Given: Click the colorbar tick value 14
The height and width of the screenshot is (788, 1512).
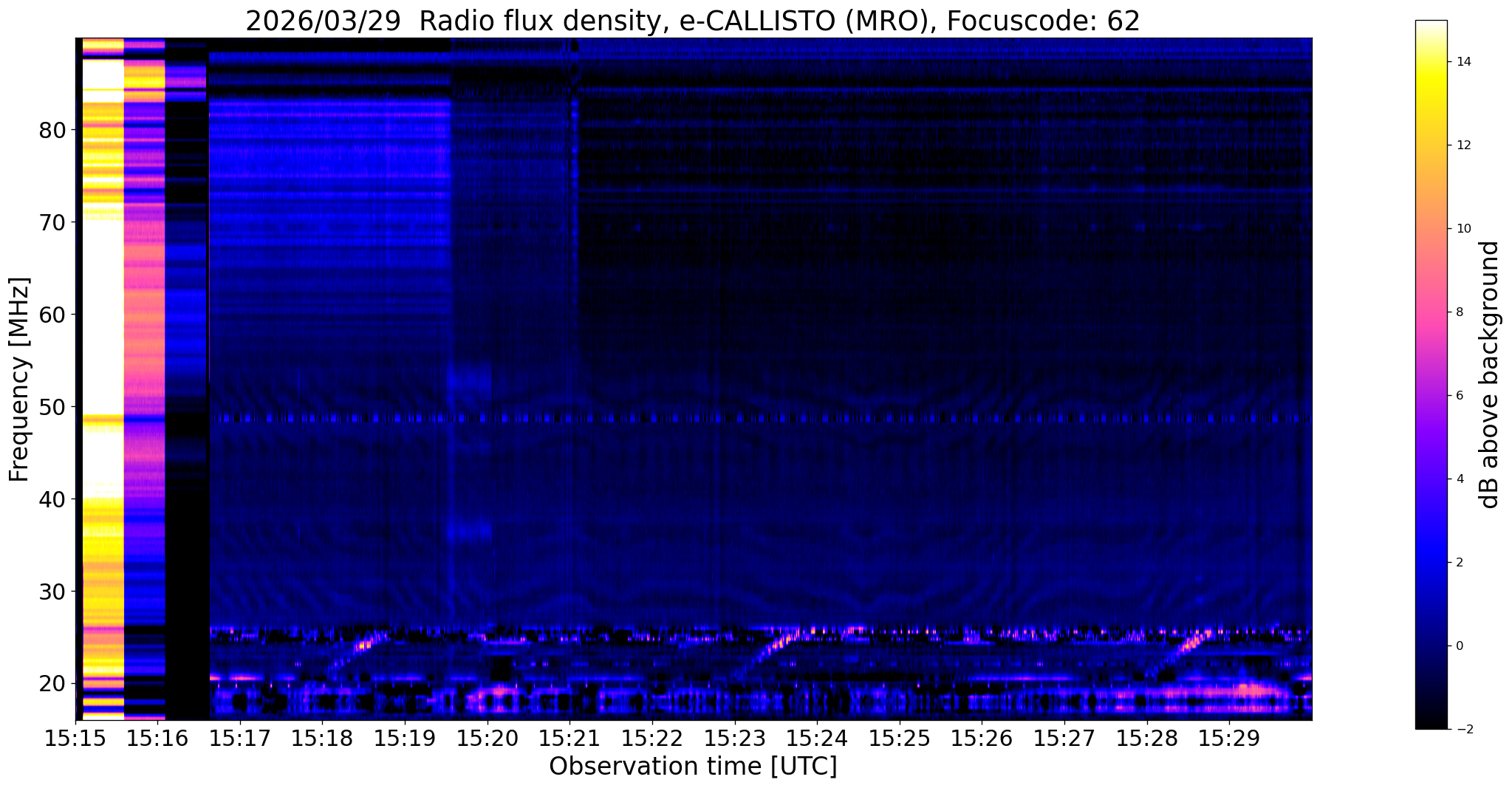Looking at the screenshot, I should (1463, 62).
